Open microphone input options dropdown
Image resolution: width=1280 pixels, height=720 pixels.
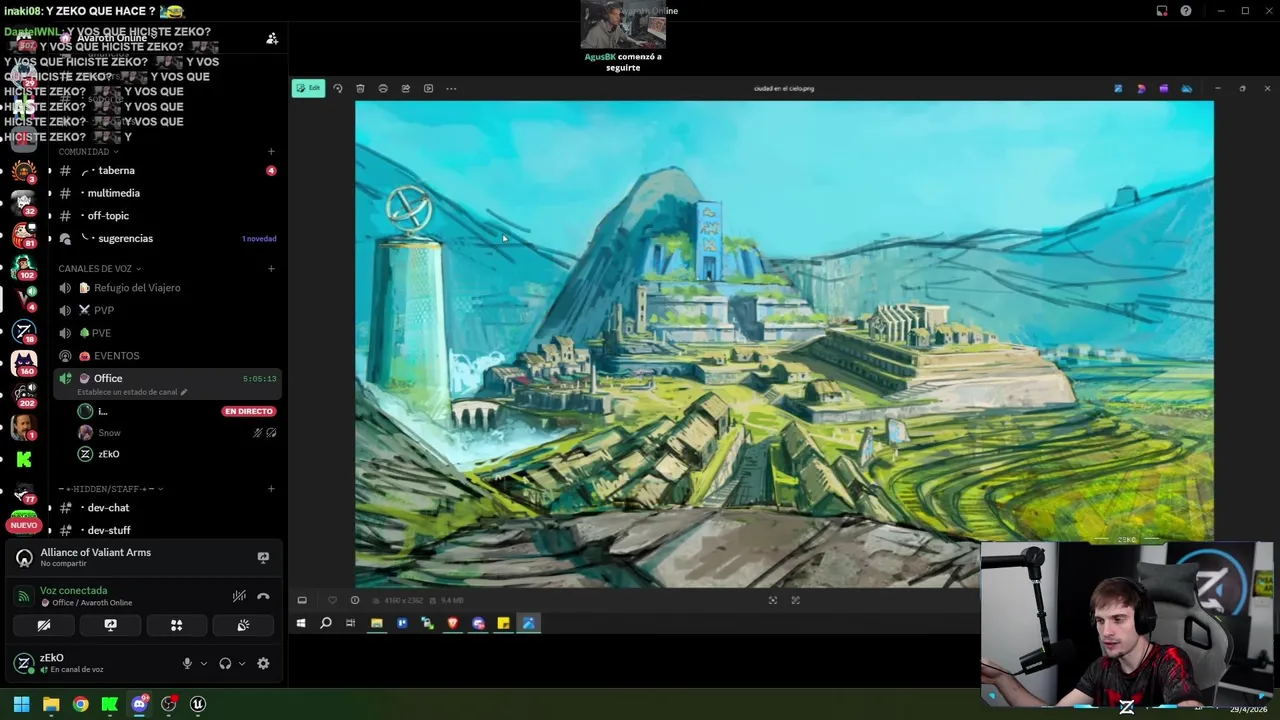(x=204, y=663)
